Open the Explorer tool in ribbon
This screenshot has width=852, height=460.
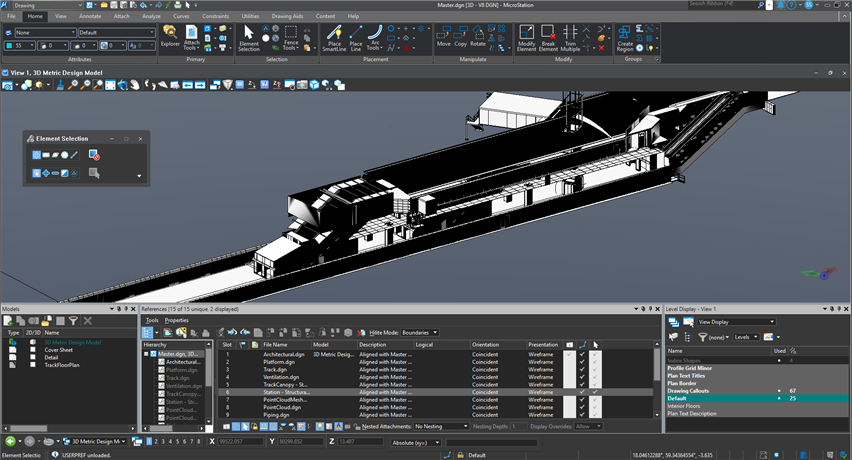coord(170,36)
